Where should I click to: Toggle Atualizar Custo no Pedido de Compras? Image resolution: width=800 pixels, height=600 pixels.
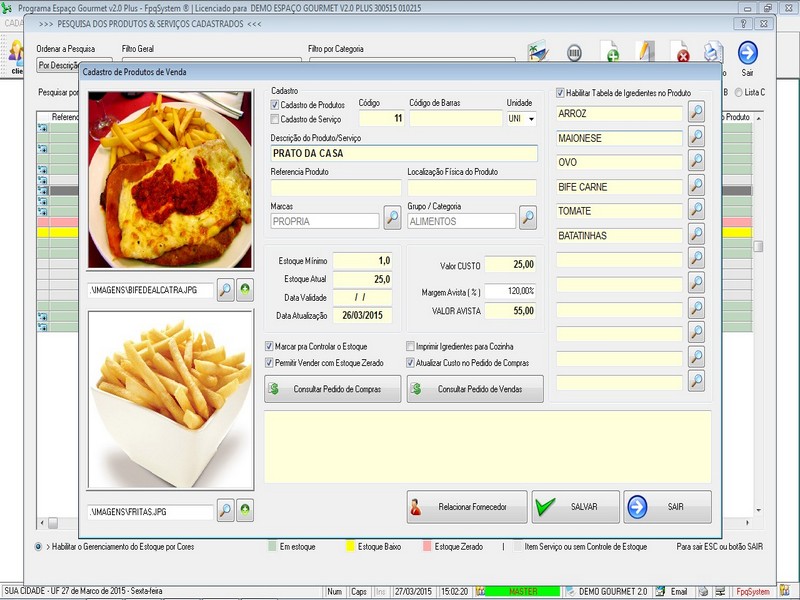(x=410, y=363)
